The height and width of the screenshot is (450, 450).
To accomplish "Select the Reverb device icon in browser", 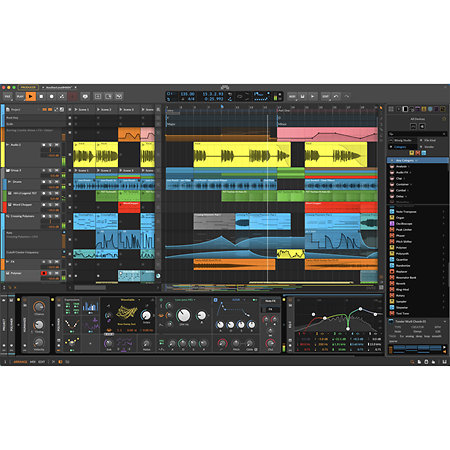I will 392,283.
